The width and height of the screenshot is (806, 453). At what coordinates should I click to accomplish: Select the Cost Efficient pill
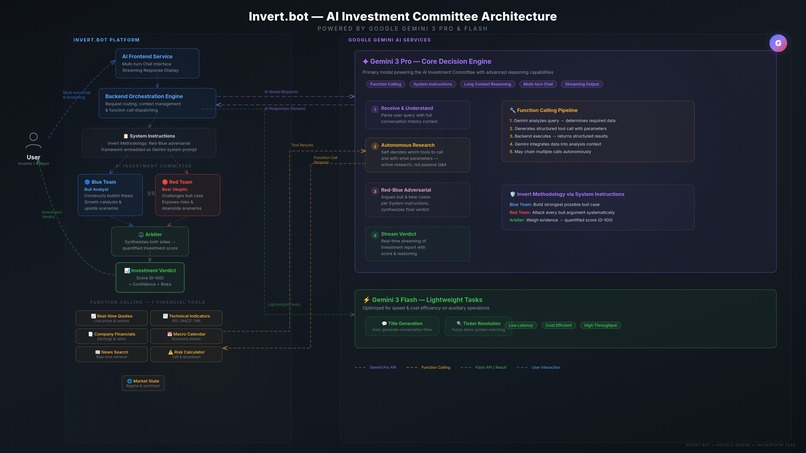click(558, 325)
